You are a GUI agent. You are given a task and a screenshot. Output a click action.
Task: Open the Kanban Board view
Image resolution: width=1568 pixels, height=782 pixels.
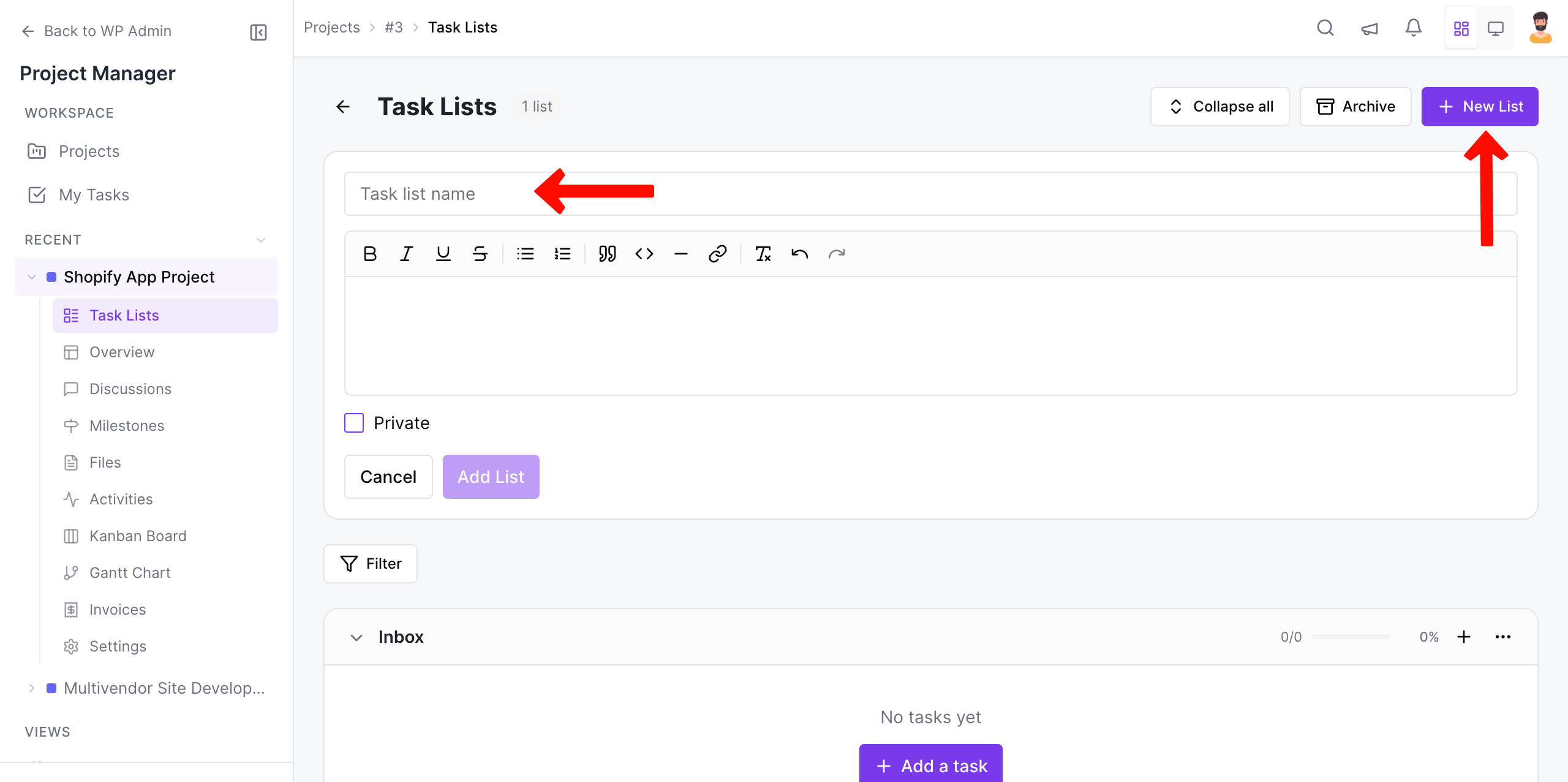pyautogui.click(x=138, y=536)
